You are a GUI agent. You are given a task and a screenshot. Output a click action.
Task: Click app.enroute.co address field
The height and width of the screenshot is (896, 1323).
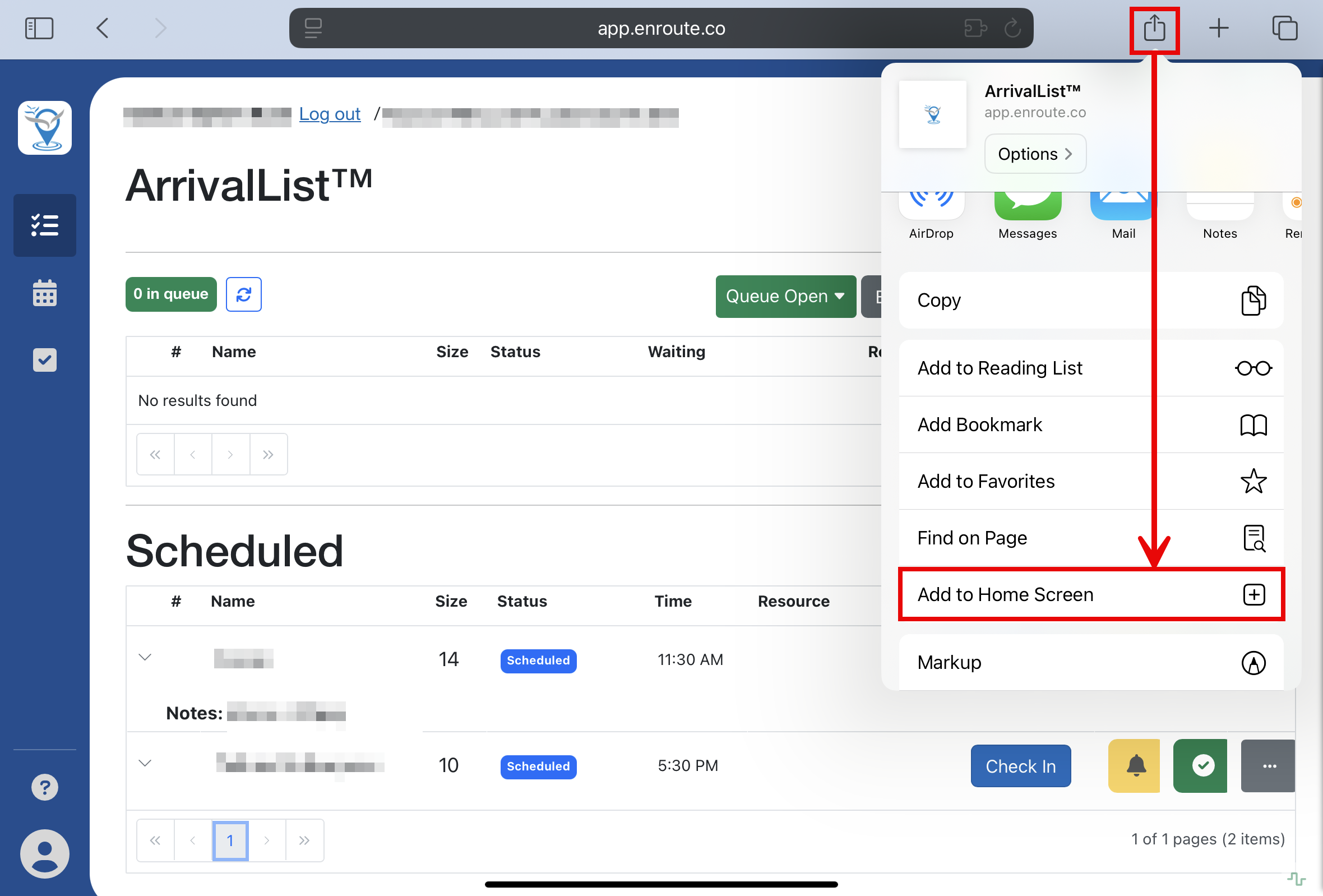(661, 28)
